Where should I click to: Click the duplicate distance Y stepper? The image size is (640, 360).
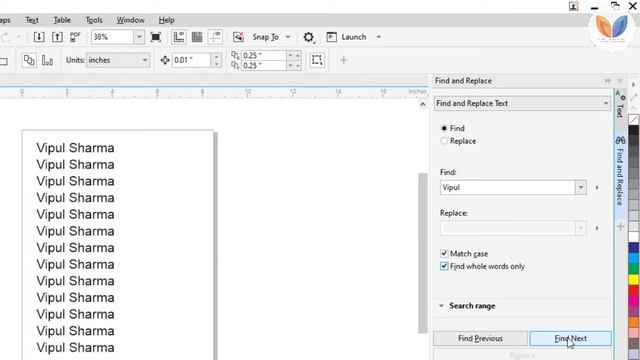(294, 65)
